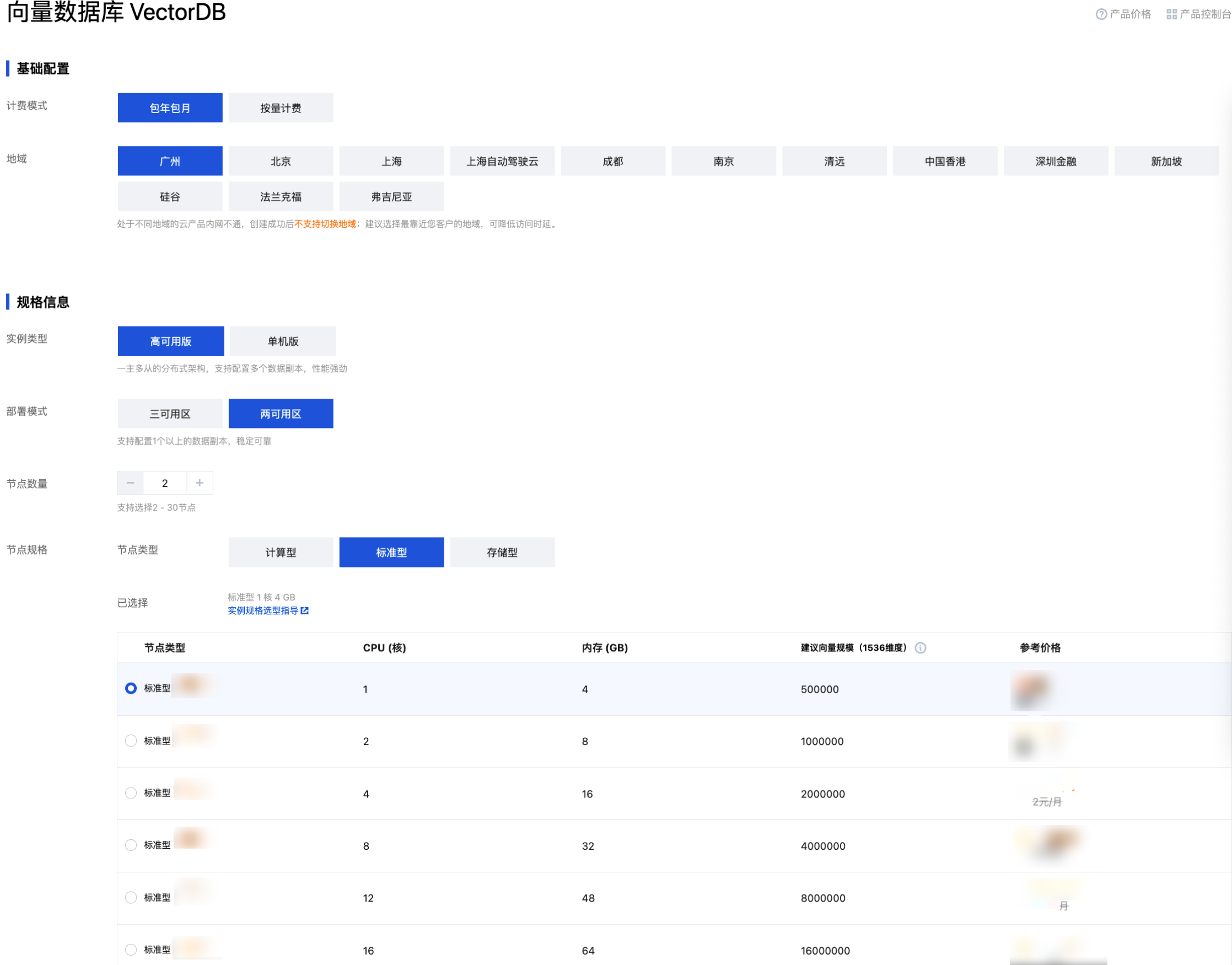Screen dimensions: 1232x965
Task: Choose 深圳金融 region
Action: [x=1056, y=161]
